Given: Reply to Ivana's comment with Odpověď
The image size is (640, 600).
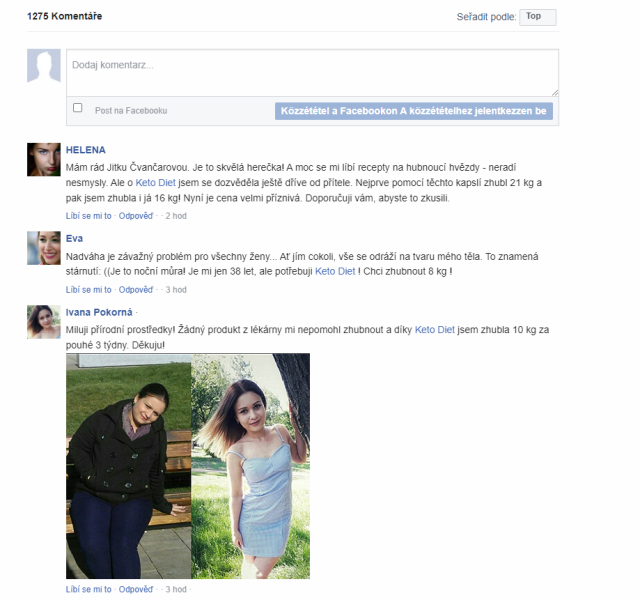Looking at the screenshot, I should click(x=136, y=589).
